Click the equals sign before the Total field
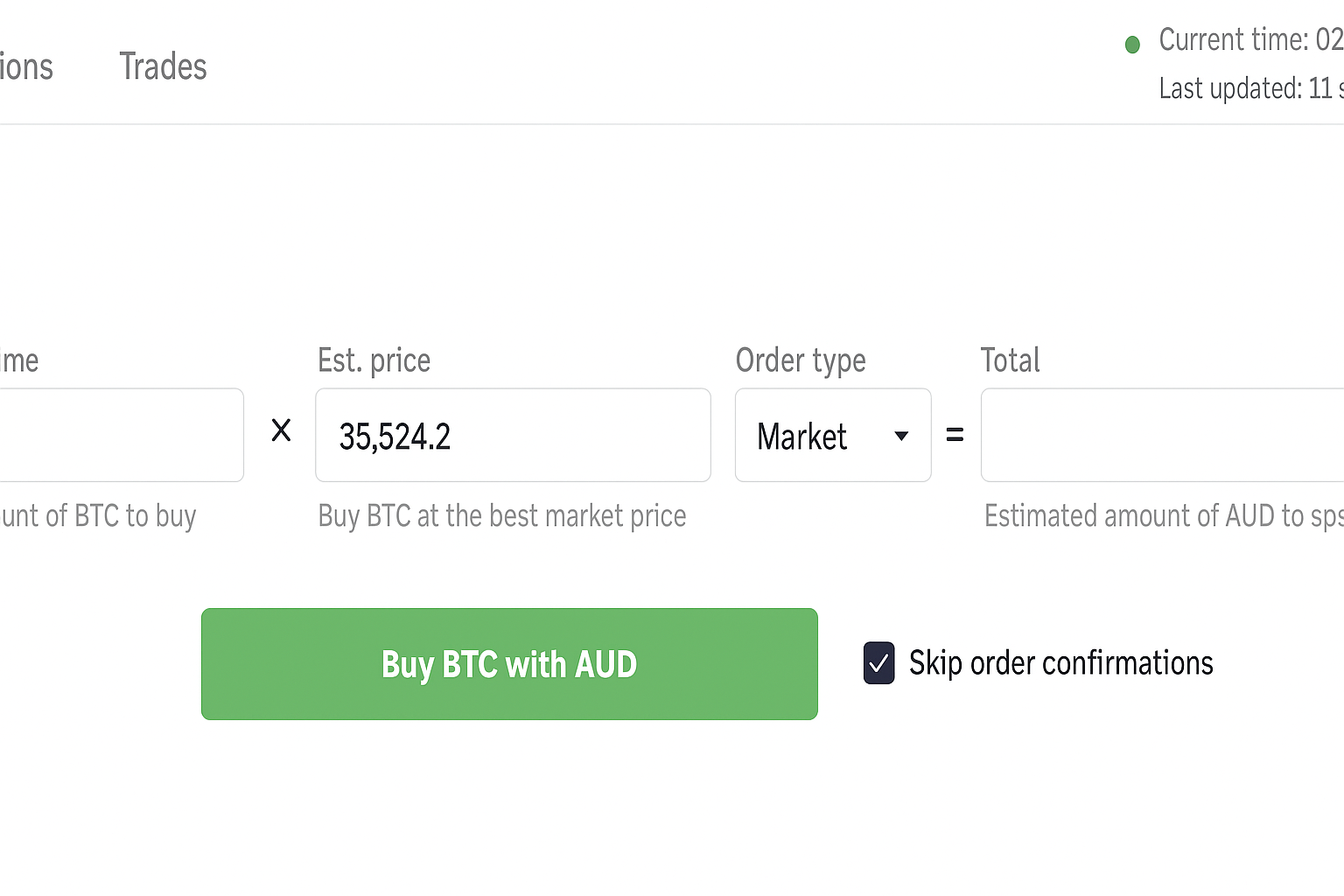The width and height of the screenshot is (1344, 896). [x=955, y=435]
